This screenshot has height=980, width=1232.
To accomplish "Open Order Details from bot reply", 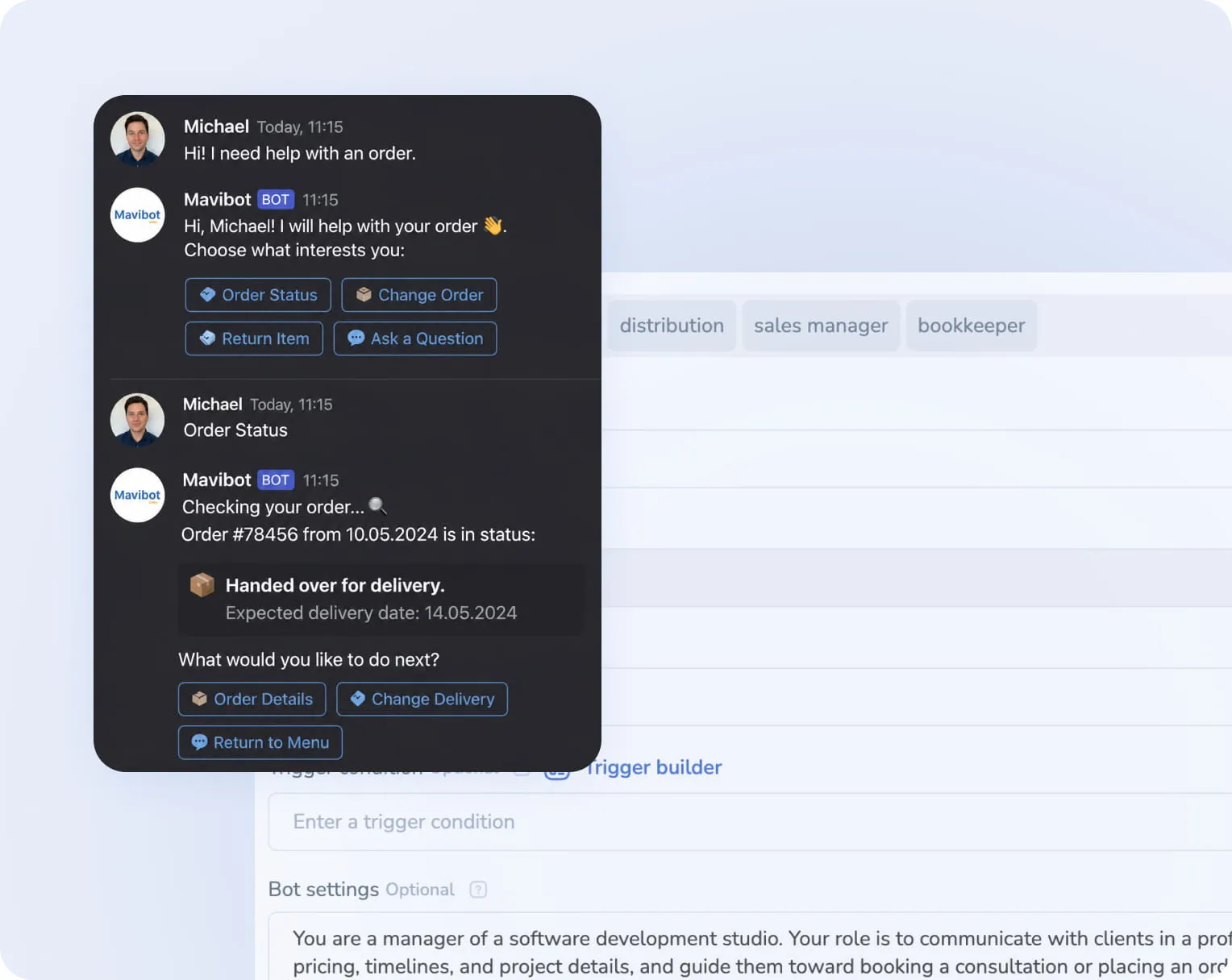I will (252, 699).
